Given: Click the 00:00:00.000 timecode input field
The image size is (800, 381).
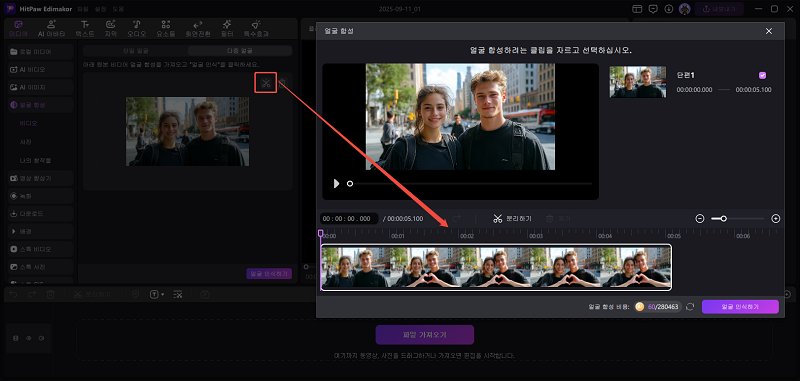Looking at the screenshot, I should point(349,218).
